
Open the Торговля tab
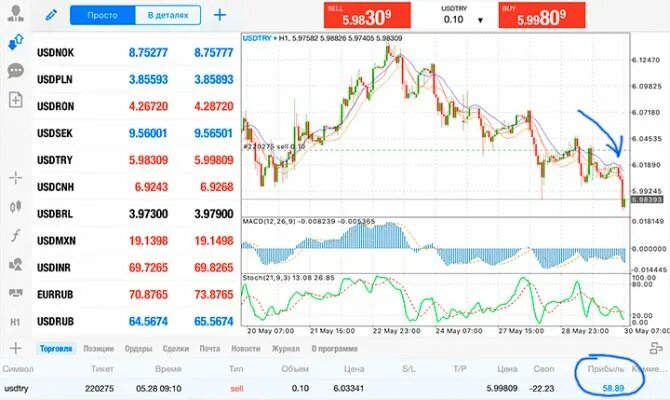56,349
